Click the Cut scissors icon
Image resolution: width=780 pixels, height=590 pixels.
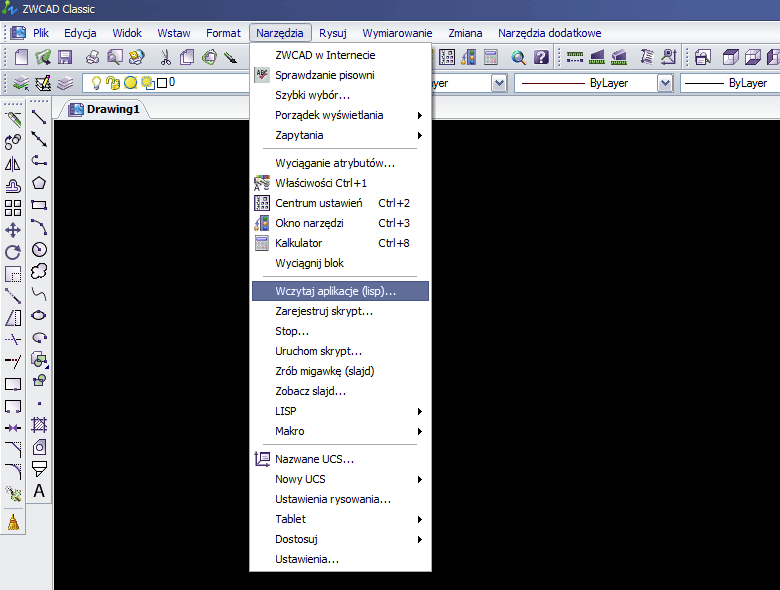click(166, 57)
